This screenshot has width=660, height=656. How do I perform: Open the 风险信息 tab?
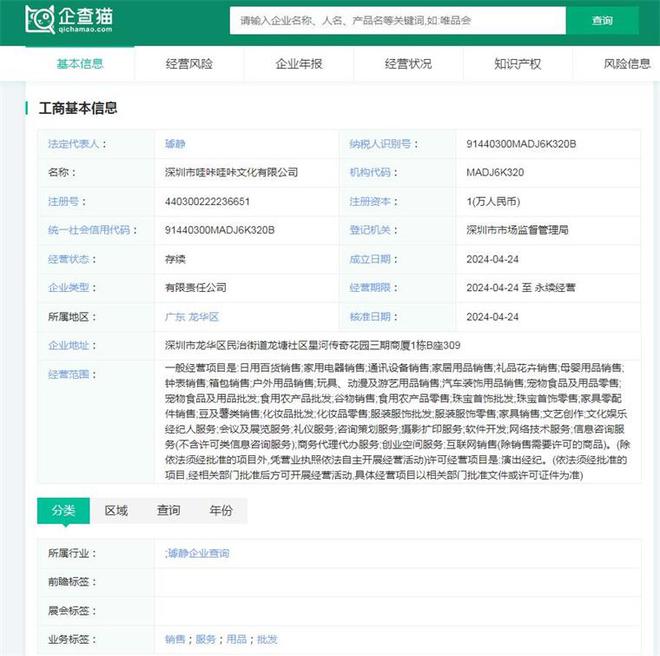pyautogui.click(x=627, y=64)
